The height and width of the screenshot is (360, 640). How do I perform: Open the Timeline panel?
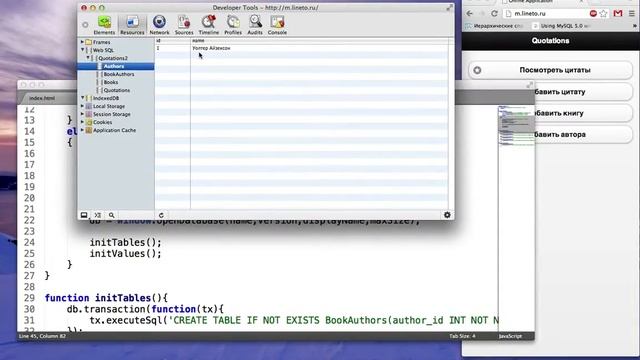209,25
